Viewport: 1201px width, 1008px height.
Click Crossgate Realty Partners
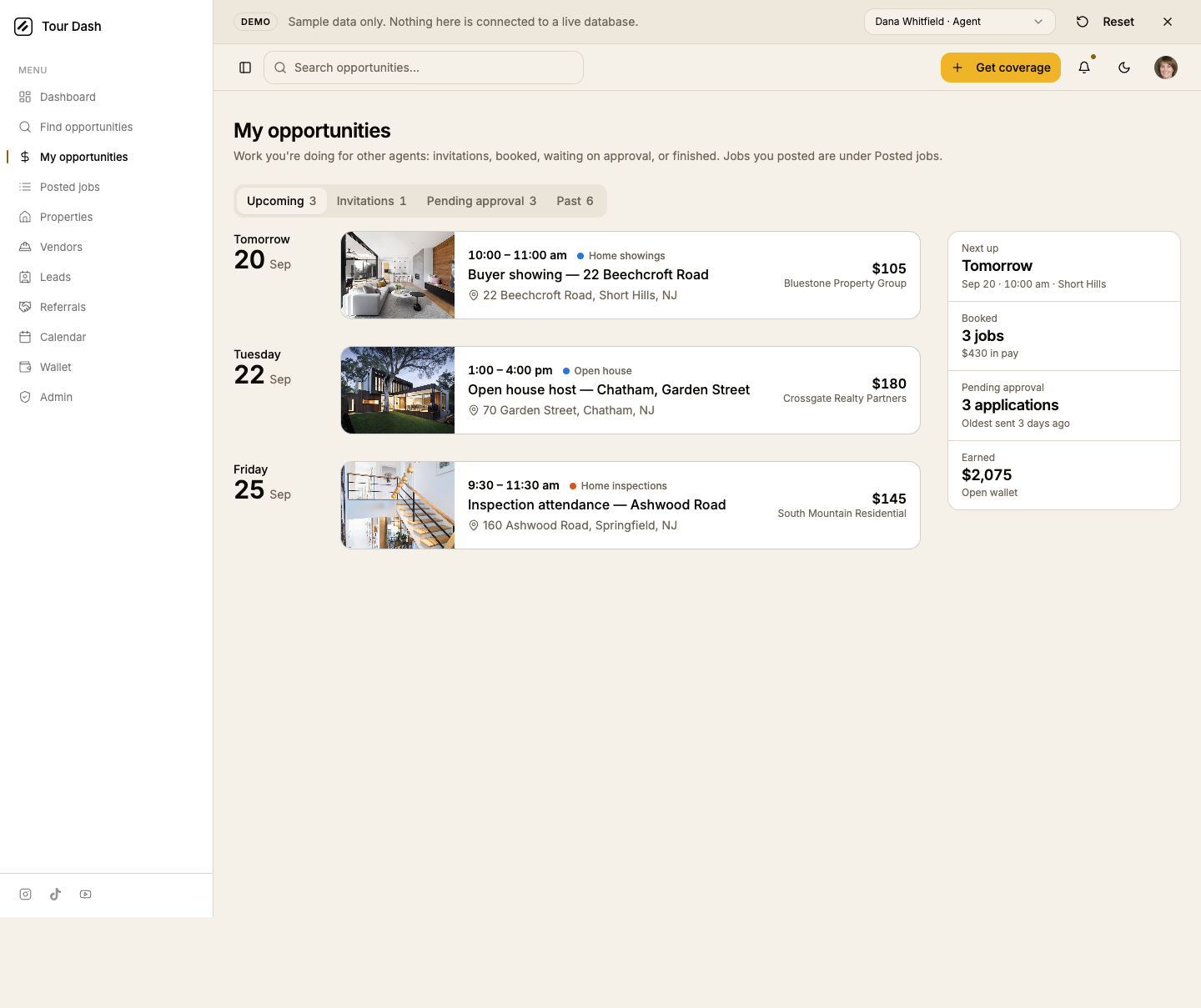click(x=845, y=399)
